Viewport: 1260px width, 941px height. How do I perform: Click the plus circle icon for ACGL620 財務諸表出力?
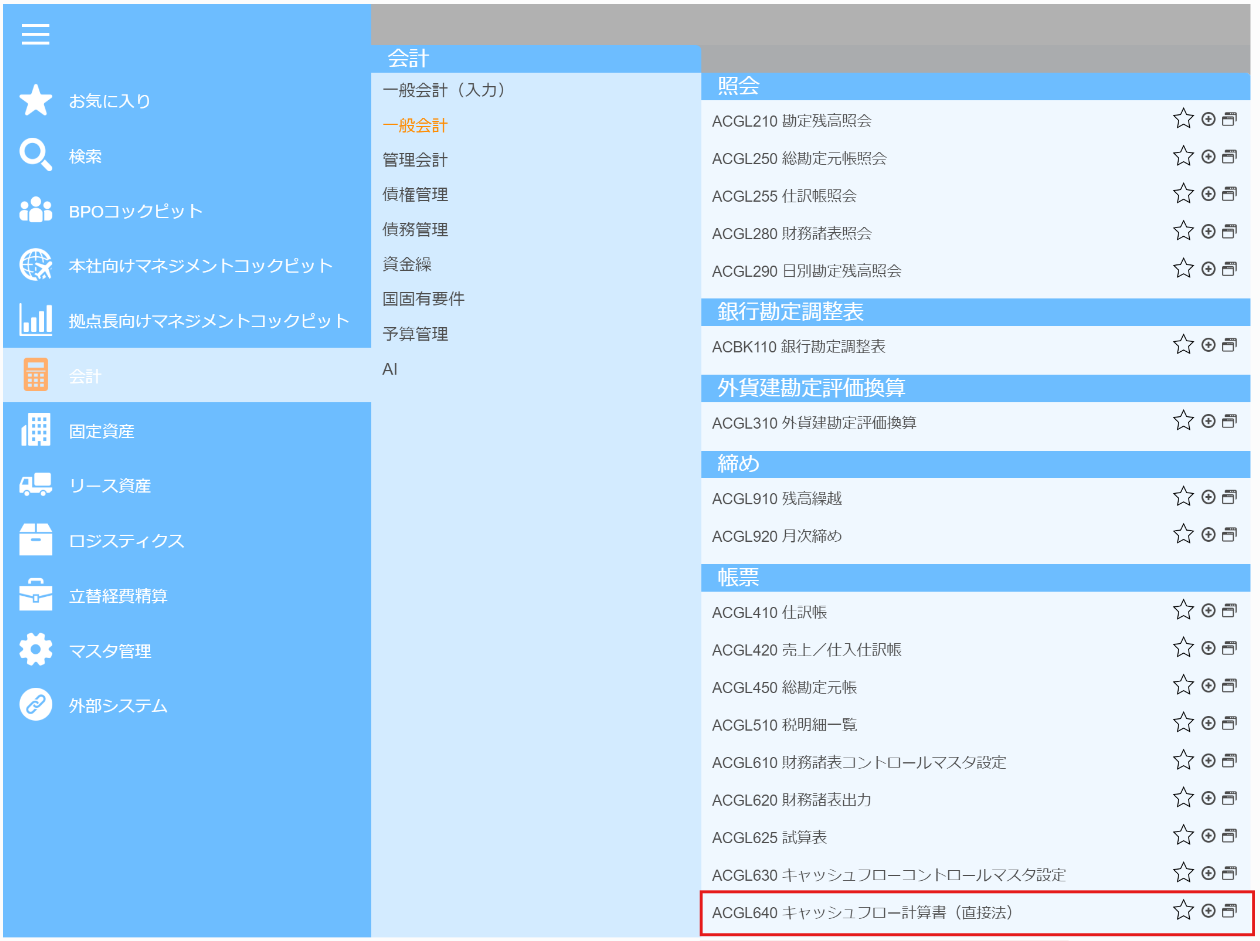(1208, 798)
